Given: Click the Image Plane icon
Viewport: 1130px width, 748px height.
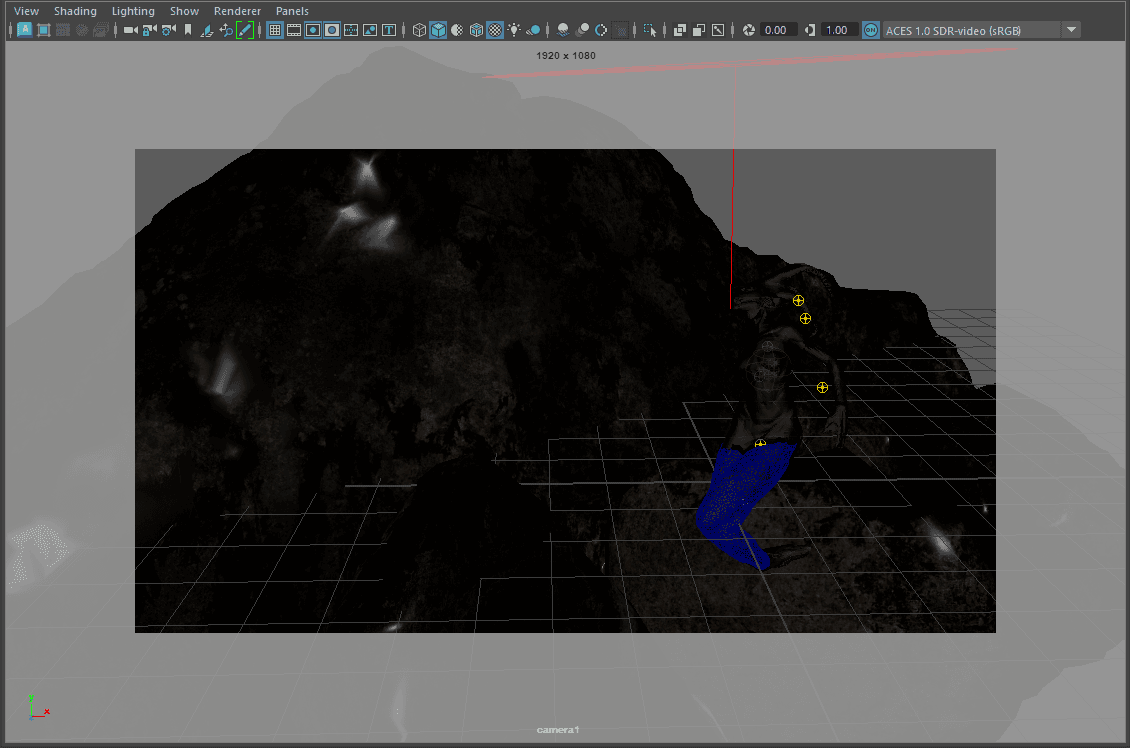Looking at the screenshot, I should click(x=207, y=30).
